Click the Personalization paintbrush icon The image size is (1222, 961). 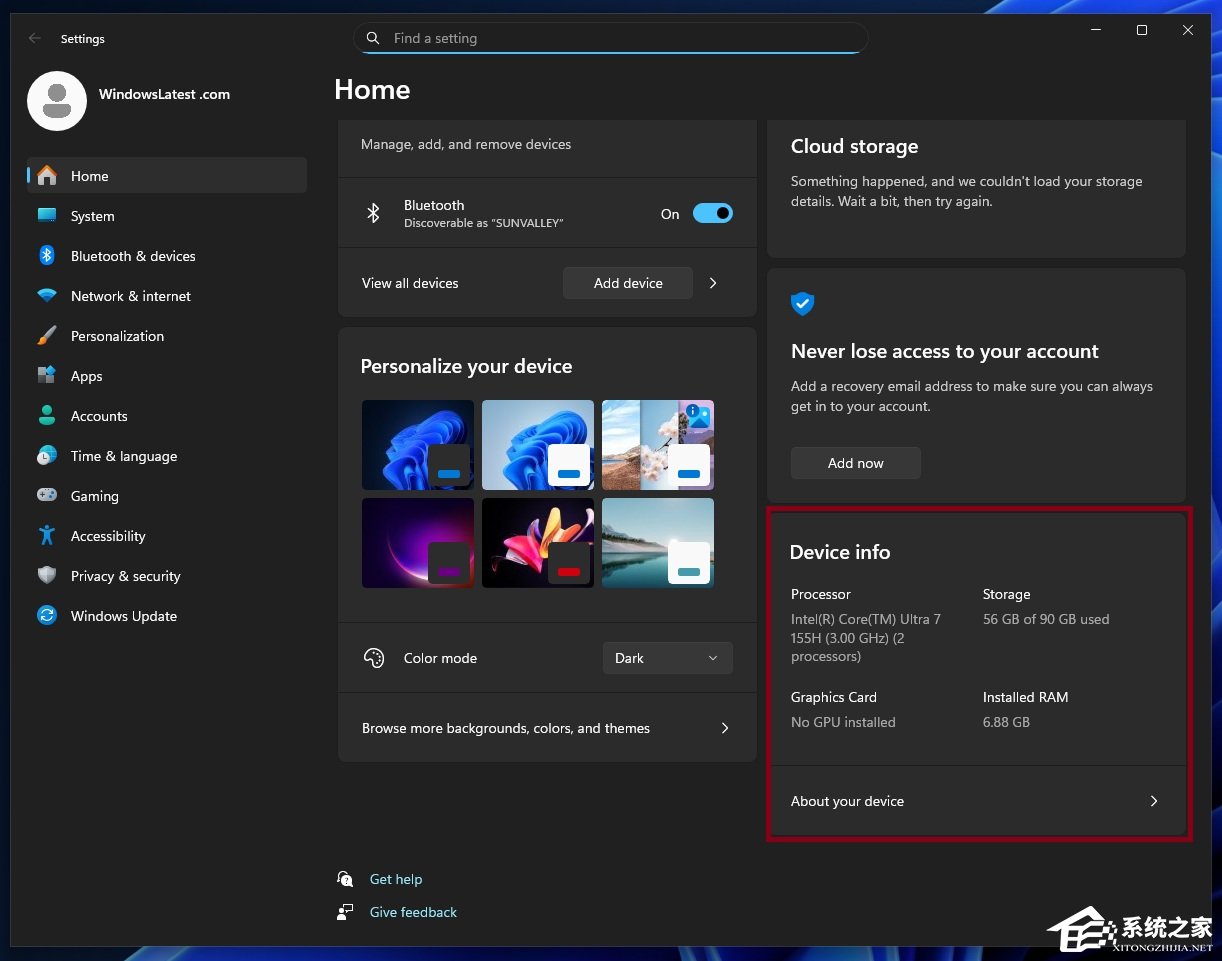coord(47,336)
